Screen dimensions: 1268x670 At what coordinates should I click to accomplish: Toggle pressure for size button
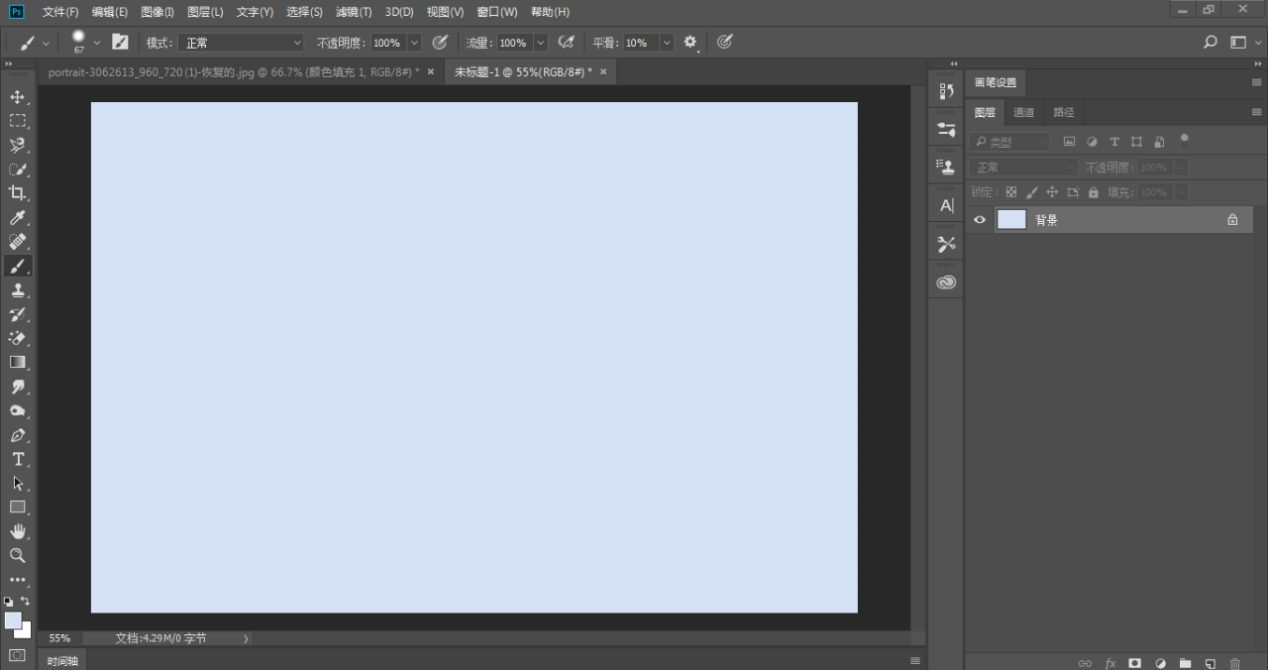[725, 42]
